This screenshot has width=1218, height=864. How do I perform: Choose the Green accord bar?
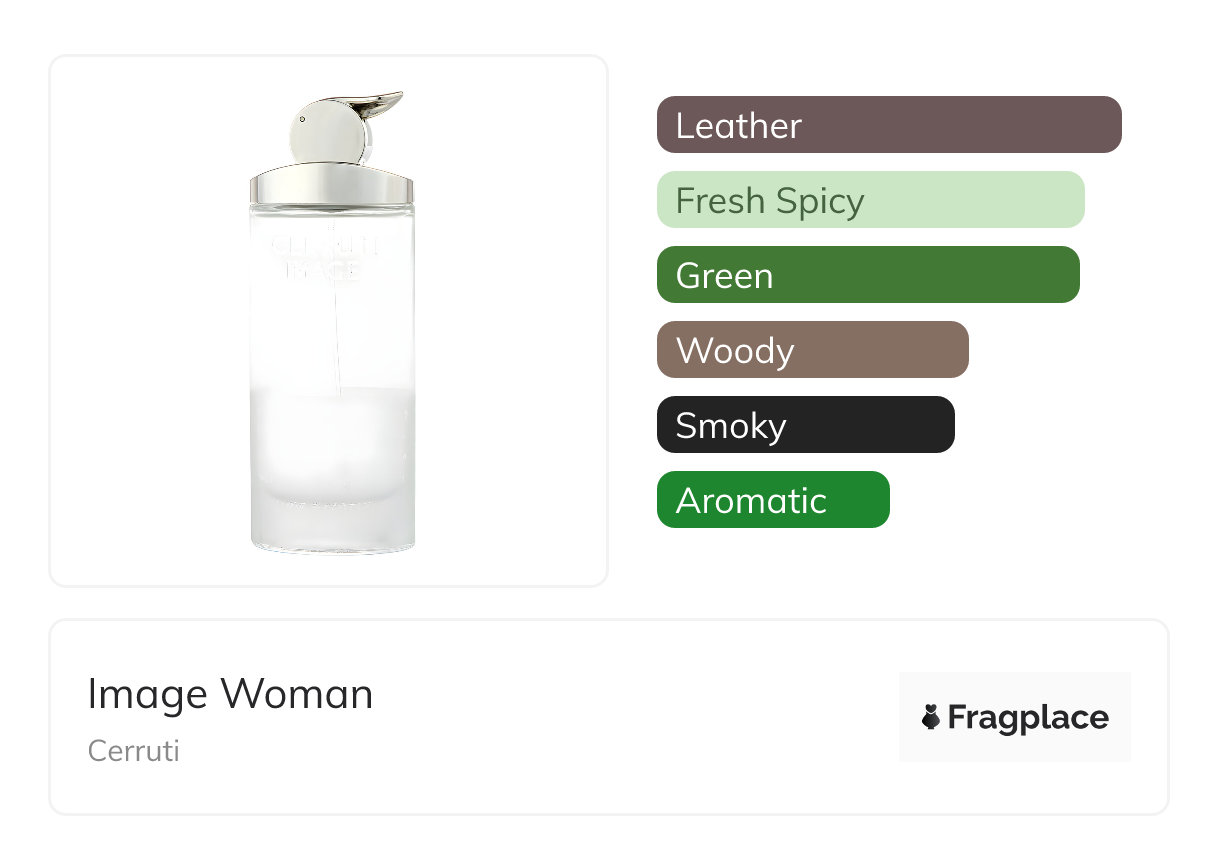pyautogui.click(x=868, y=275)
